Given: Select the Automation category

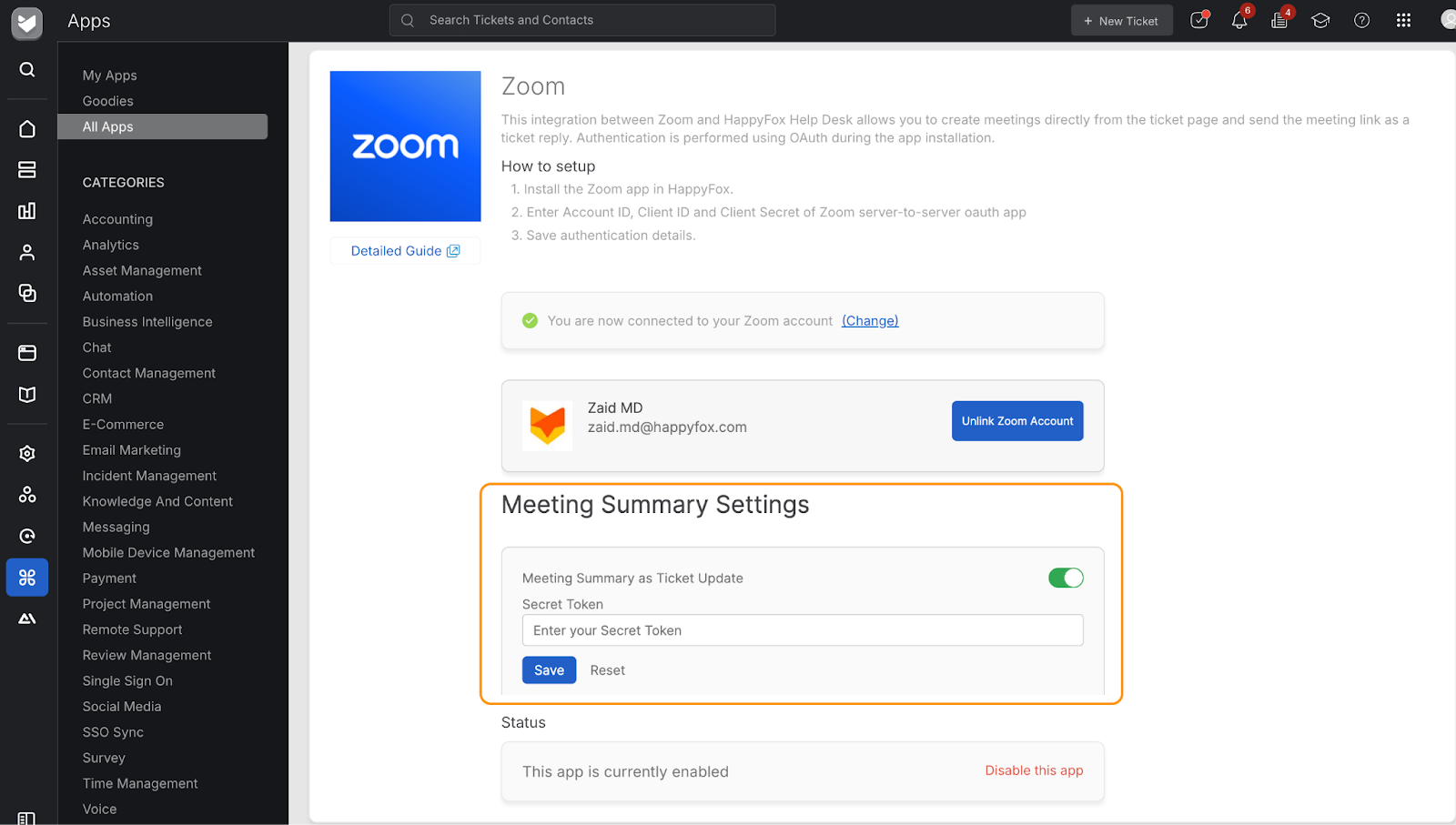Looking at the screenshot, I should (x=117, y=296).
